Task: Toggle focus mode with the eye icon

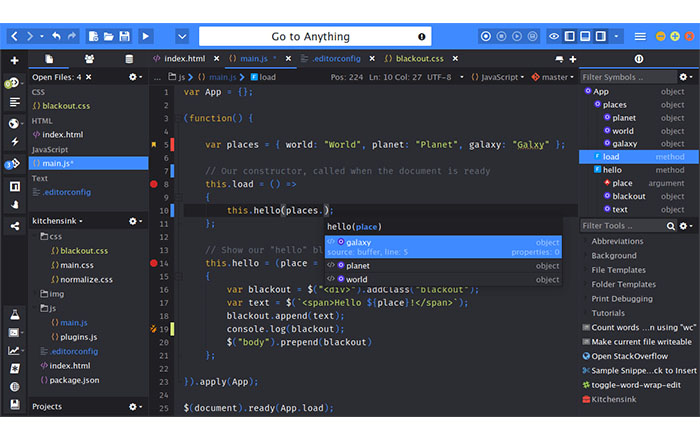Action: tap(554, 37)
